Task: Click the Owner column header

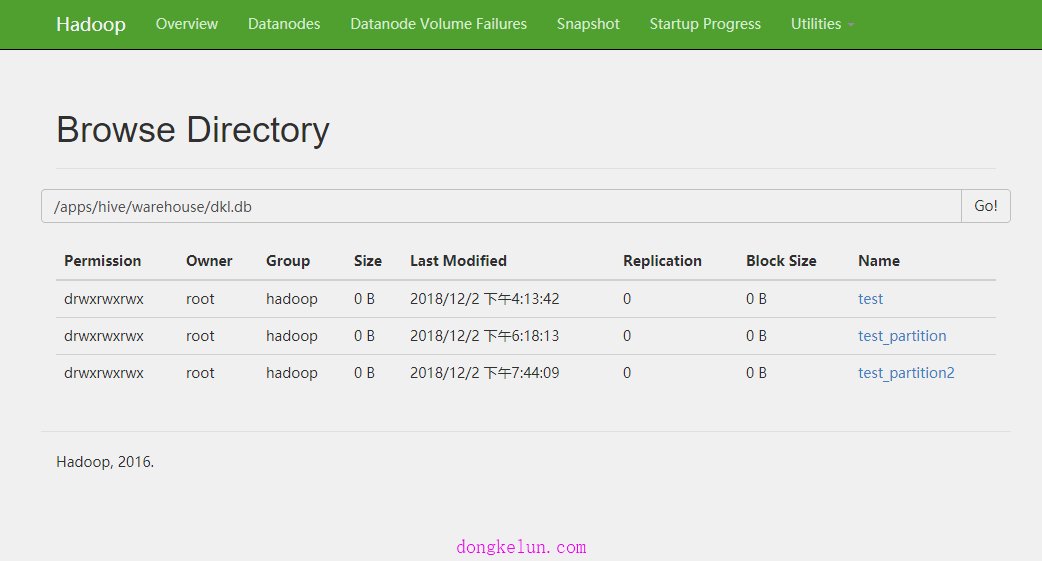Action: point(209,261)
